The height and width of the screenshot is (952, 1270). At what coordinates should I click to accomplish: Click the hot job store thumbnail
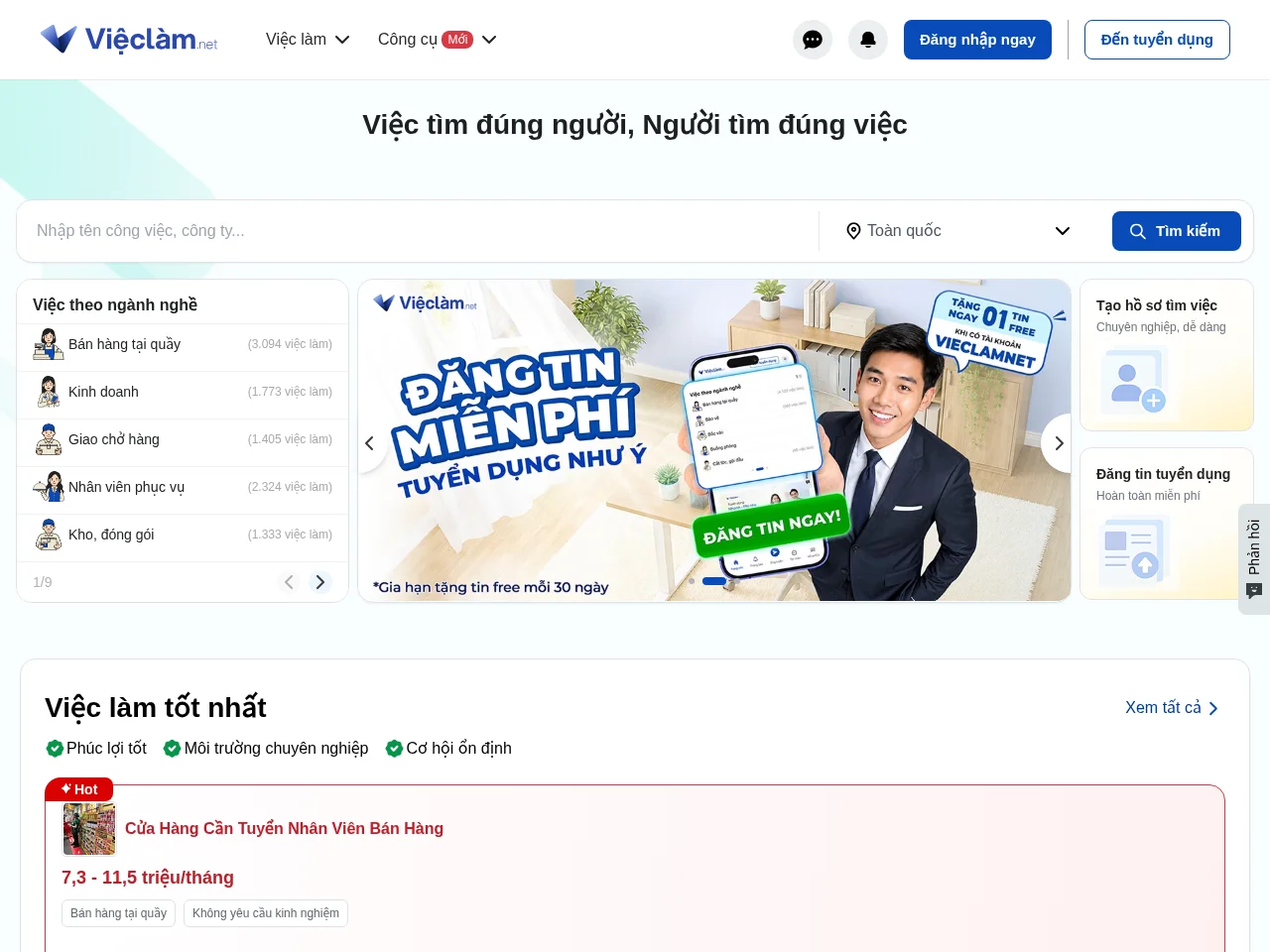point(89,829)
